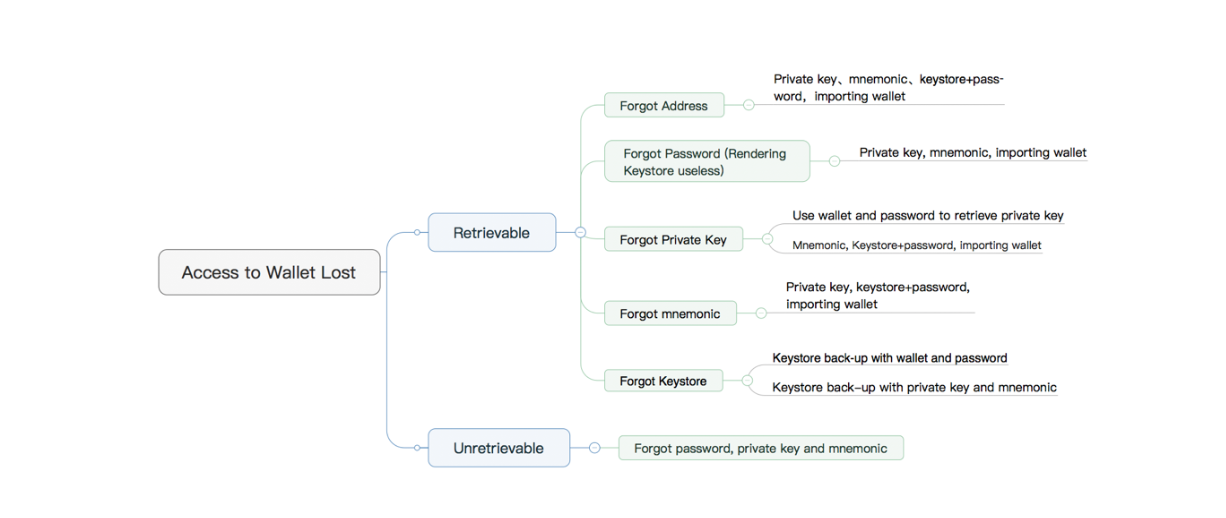This screenshot has height=518, width=1226.
Task: Click 'Keystore back-up with private key and mnemonic'
Action: [914, 388]
